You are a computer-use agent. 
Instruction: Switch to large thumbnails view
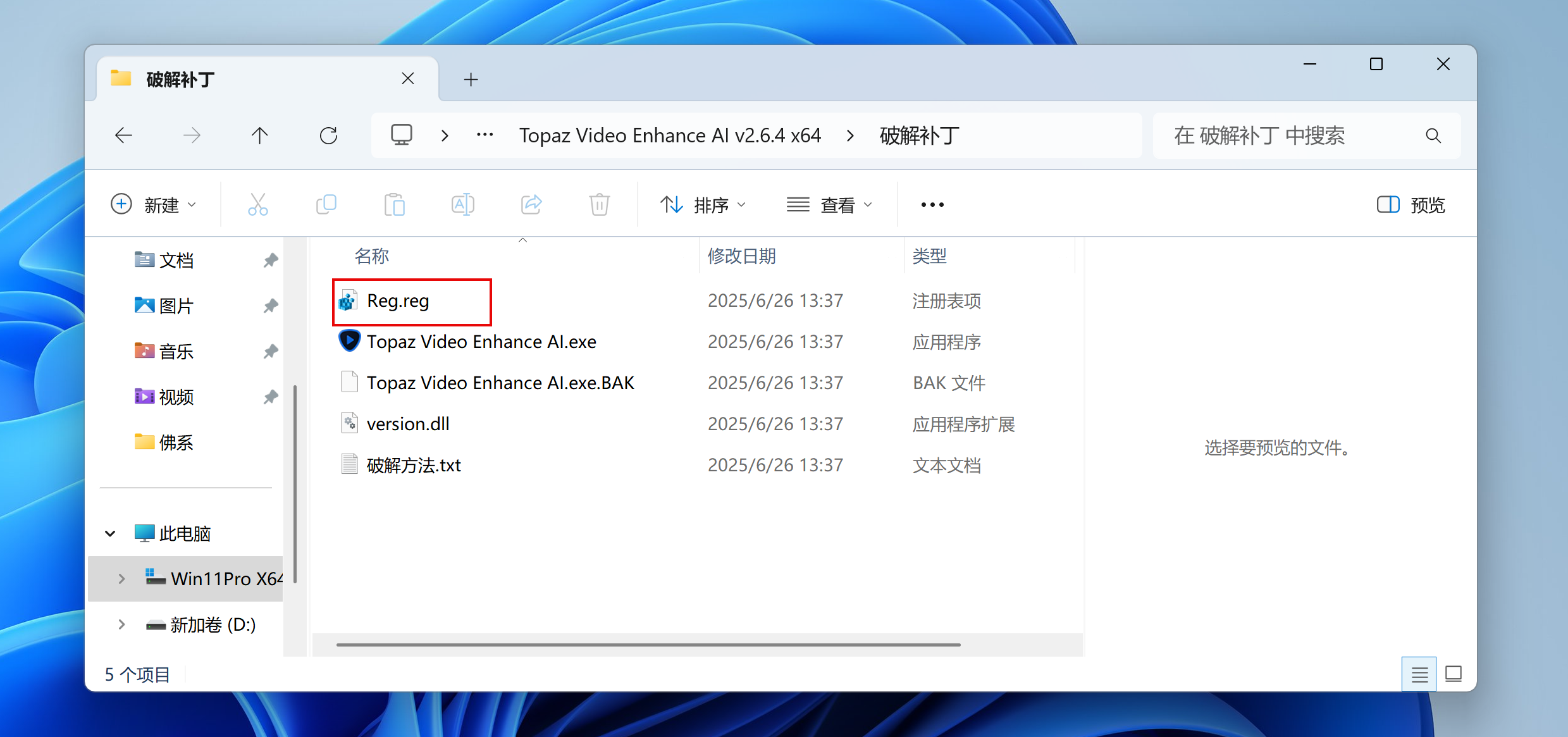tap(1454, 674)
